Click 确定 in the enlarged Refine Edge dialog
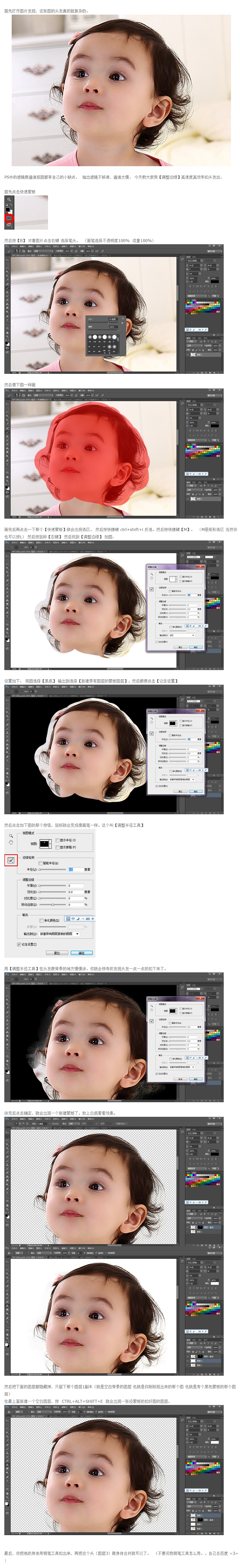The width and height of the screenshot is (240, 1568). (82, 953)
